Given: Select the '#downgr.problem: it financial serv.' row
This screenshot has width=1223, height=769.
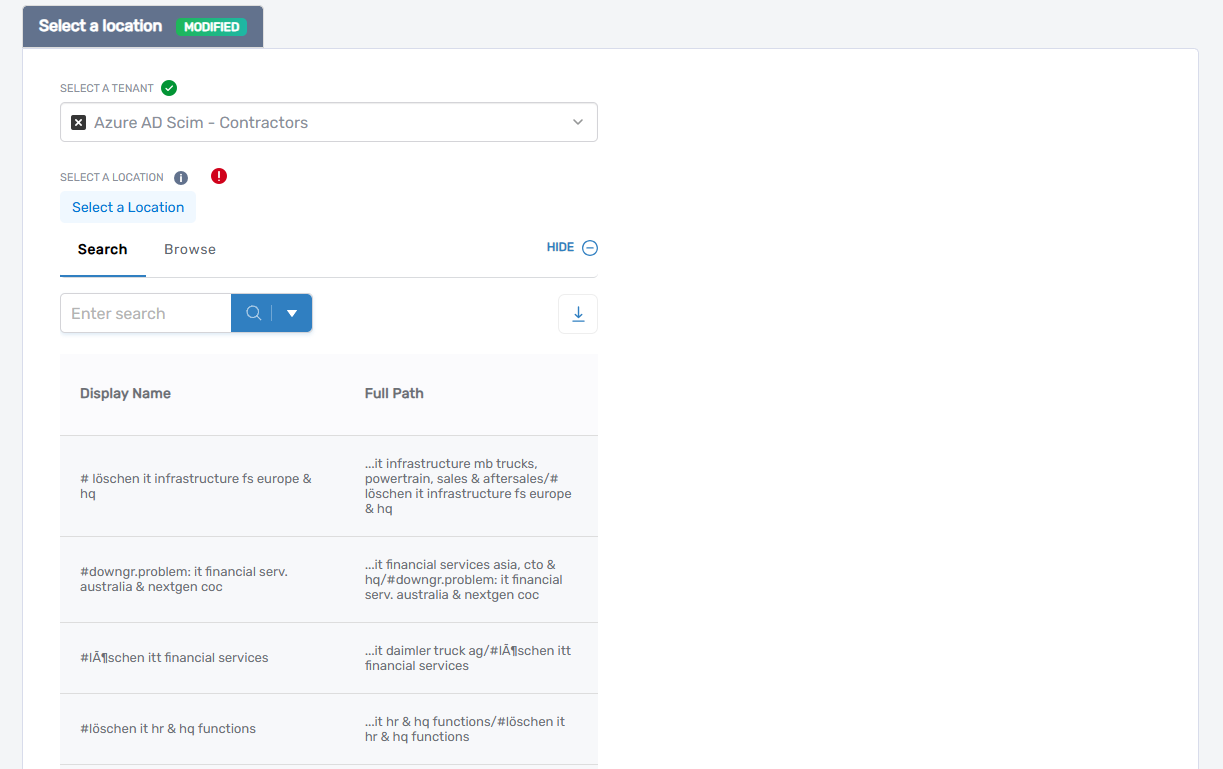Looking at the screenshot, I should 184,579.
